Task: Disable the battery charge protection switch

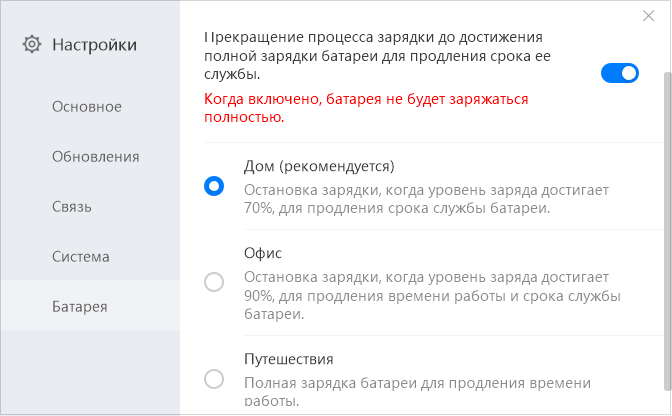Action: 620,73
